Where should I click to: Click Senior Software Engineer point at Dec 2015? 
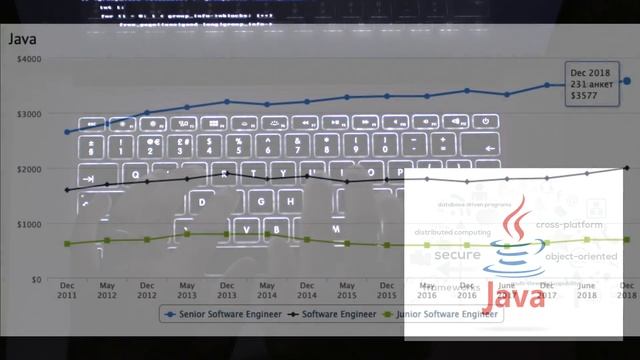387,96
